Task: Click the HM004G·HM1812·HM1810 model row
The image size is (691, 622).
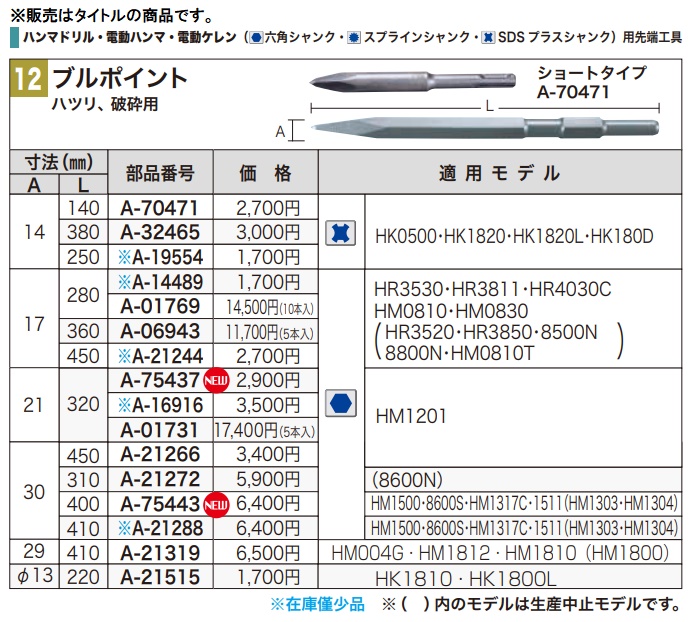Action: coord(500,553)
